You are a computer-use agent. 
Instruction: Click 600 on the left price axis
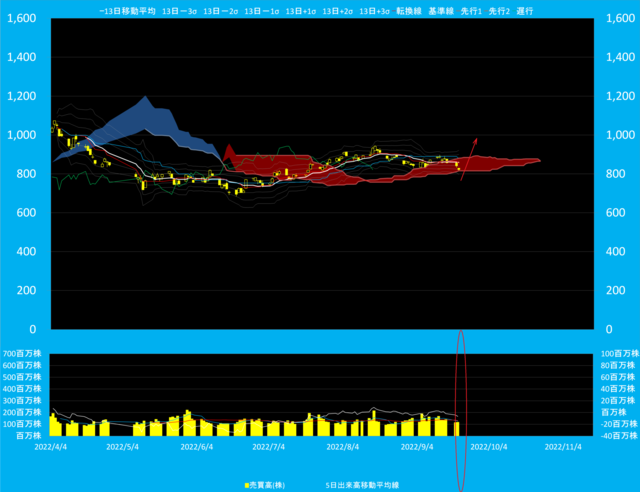(27, 212)
